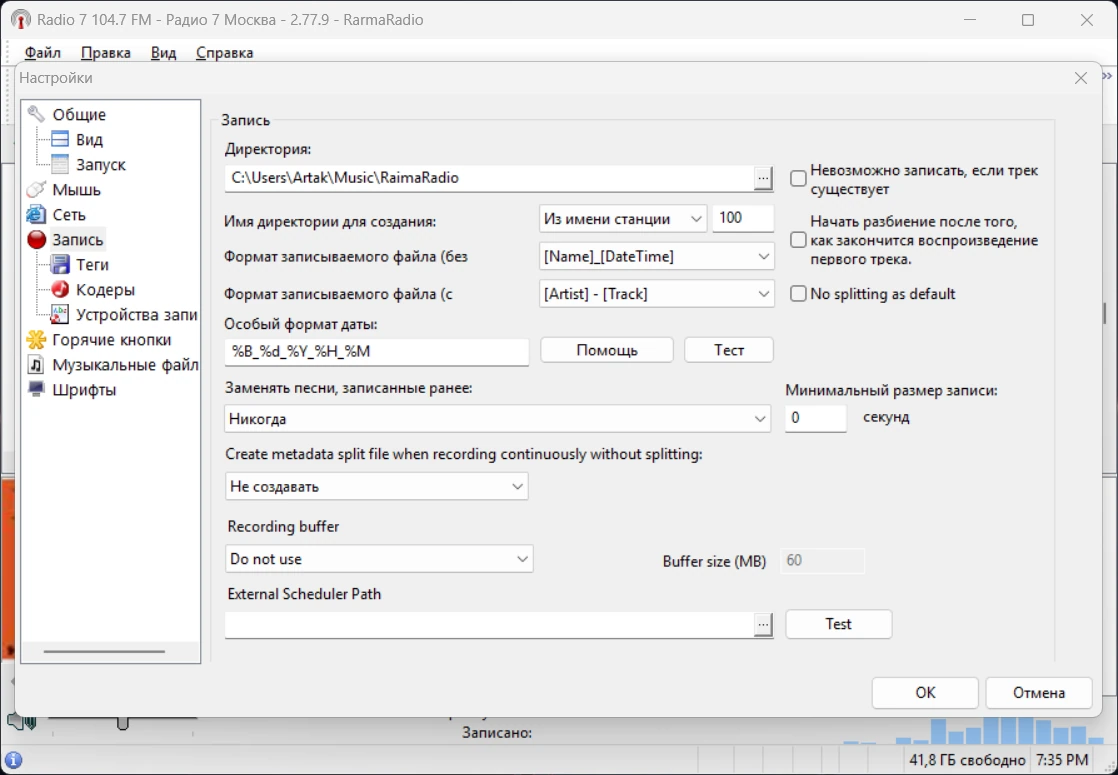Open the Мышь mouse settings icon
Viewport: 1118px width, 775px height.
[36, 190]
